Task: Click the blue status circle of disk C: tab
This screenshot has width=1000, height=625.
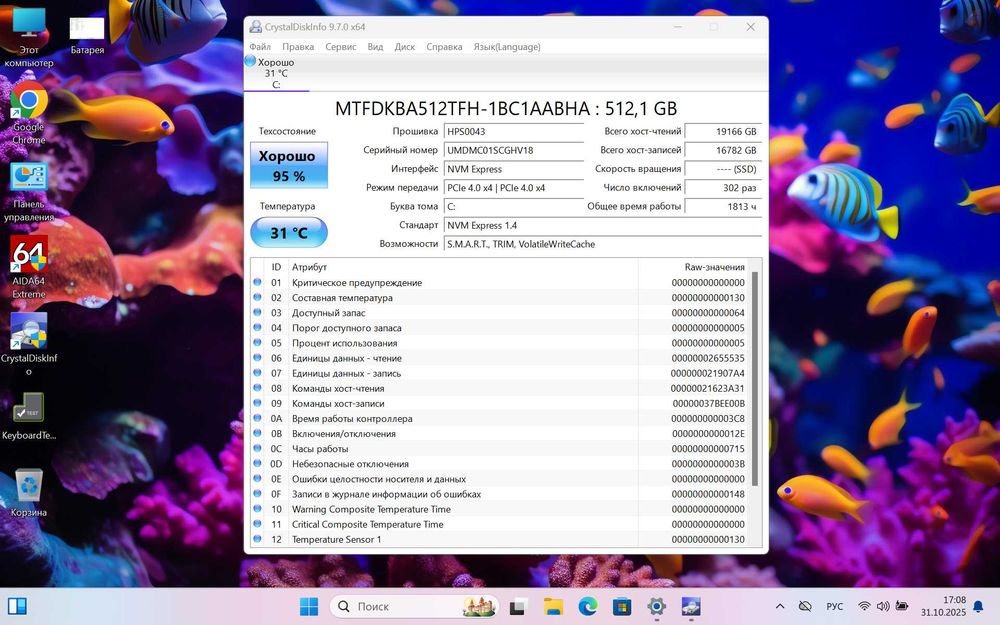Action: 251,61
